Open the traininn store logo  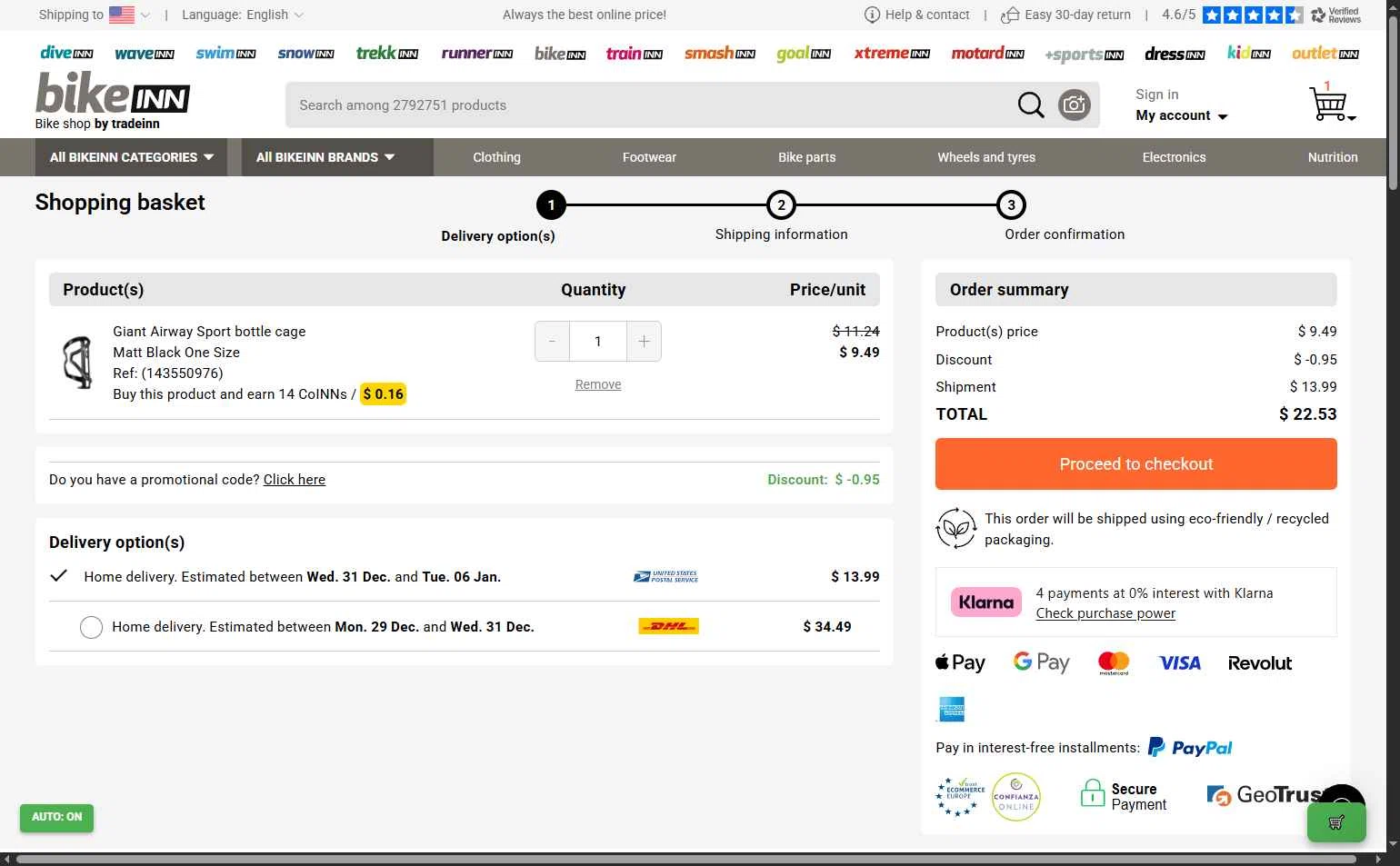[635, 54]
